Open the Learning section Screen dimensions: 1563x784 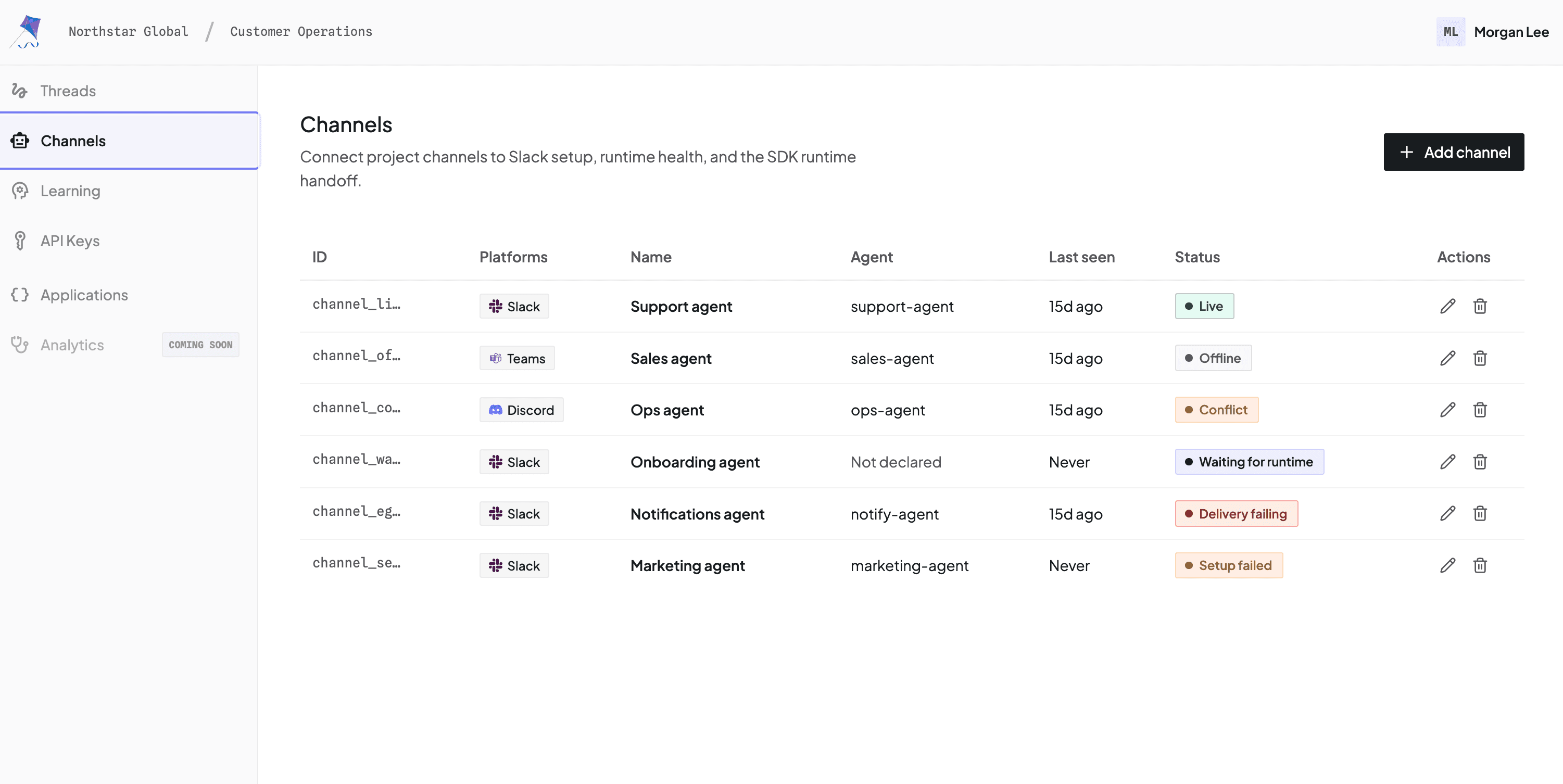coord(129,191)
